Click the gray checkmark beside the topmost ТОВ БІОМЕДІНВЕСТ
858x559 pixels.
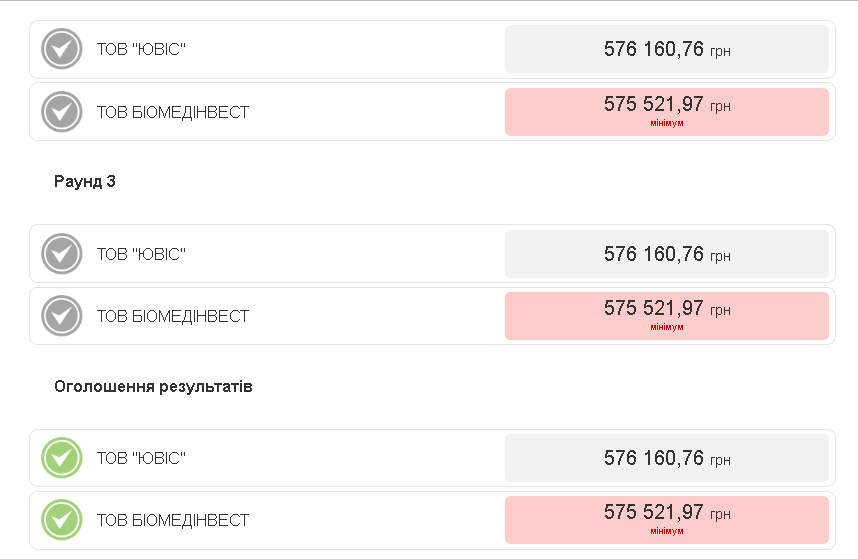61,112
